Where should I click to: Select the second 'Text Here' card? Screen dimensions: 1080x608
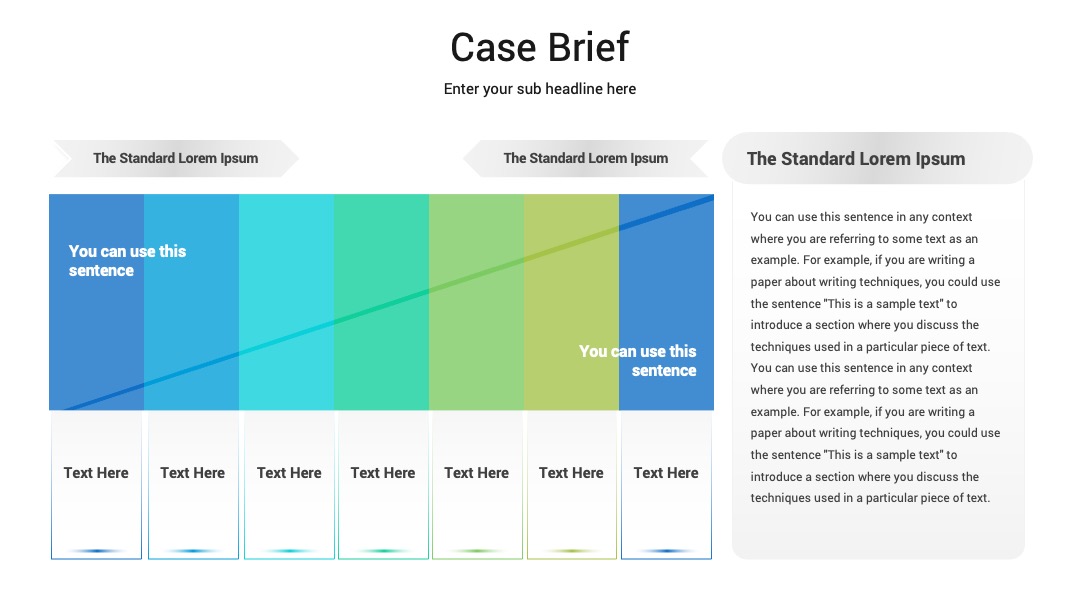[193, 485]
